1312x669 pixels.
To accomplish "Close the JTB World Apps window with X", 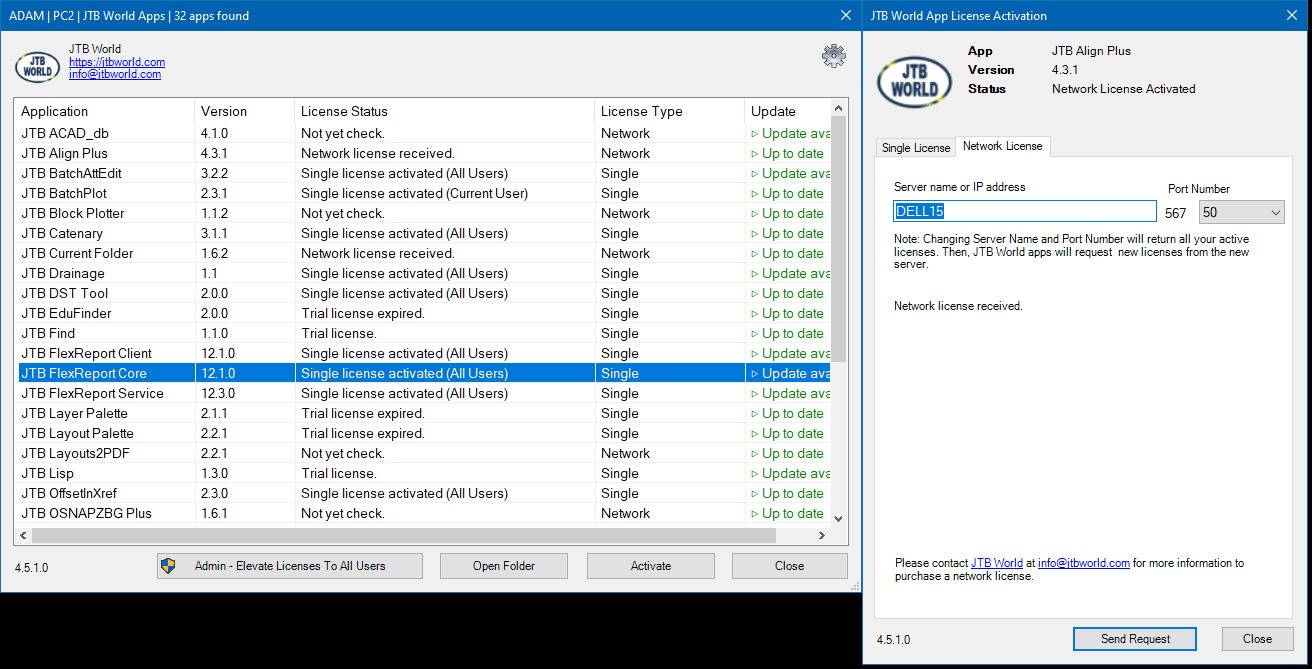I will click(845, 15).
